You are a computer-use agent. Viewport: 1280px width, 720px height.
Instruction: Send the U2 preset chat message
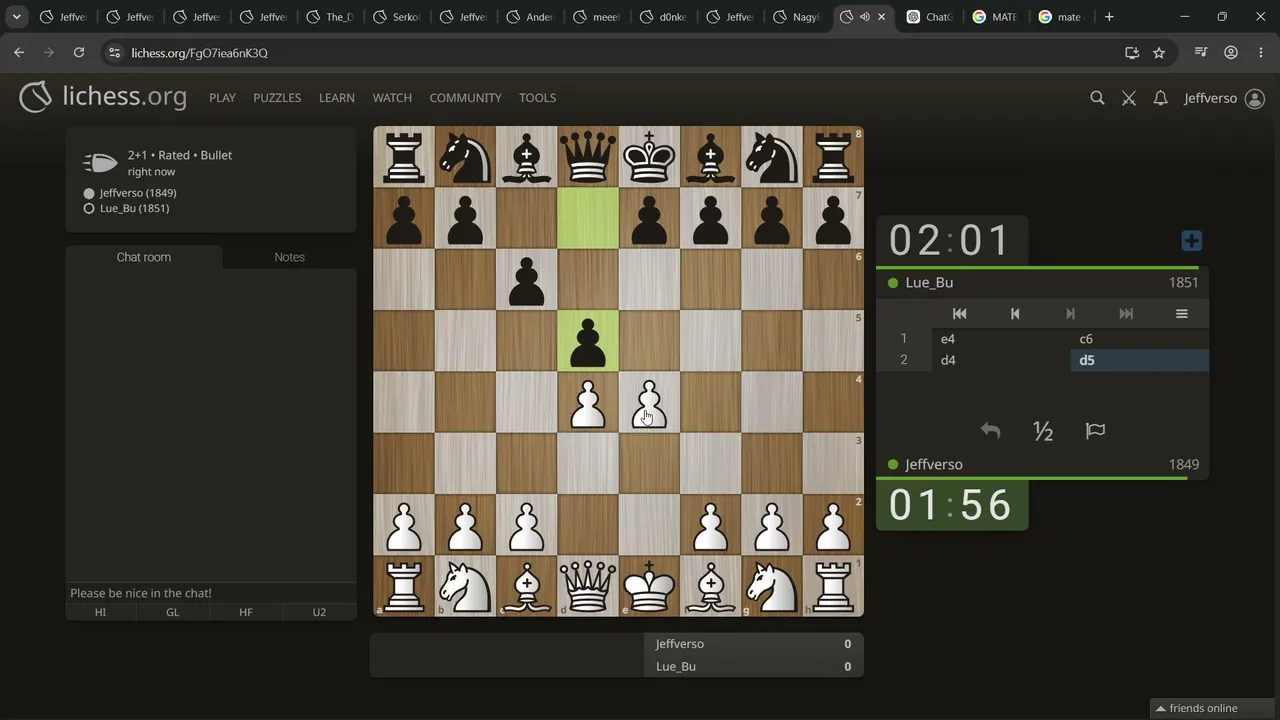[x=319, y=612]
